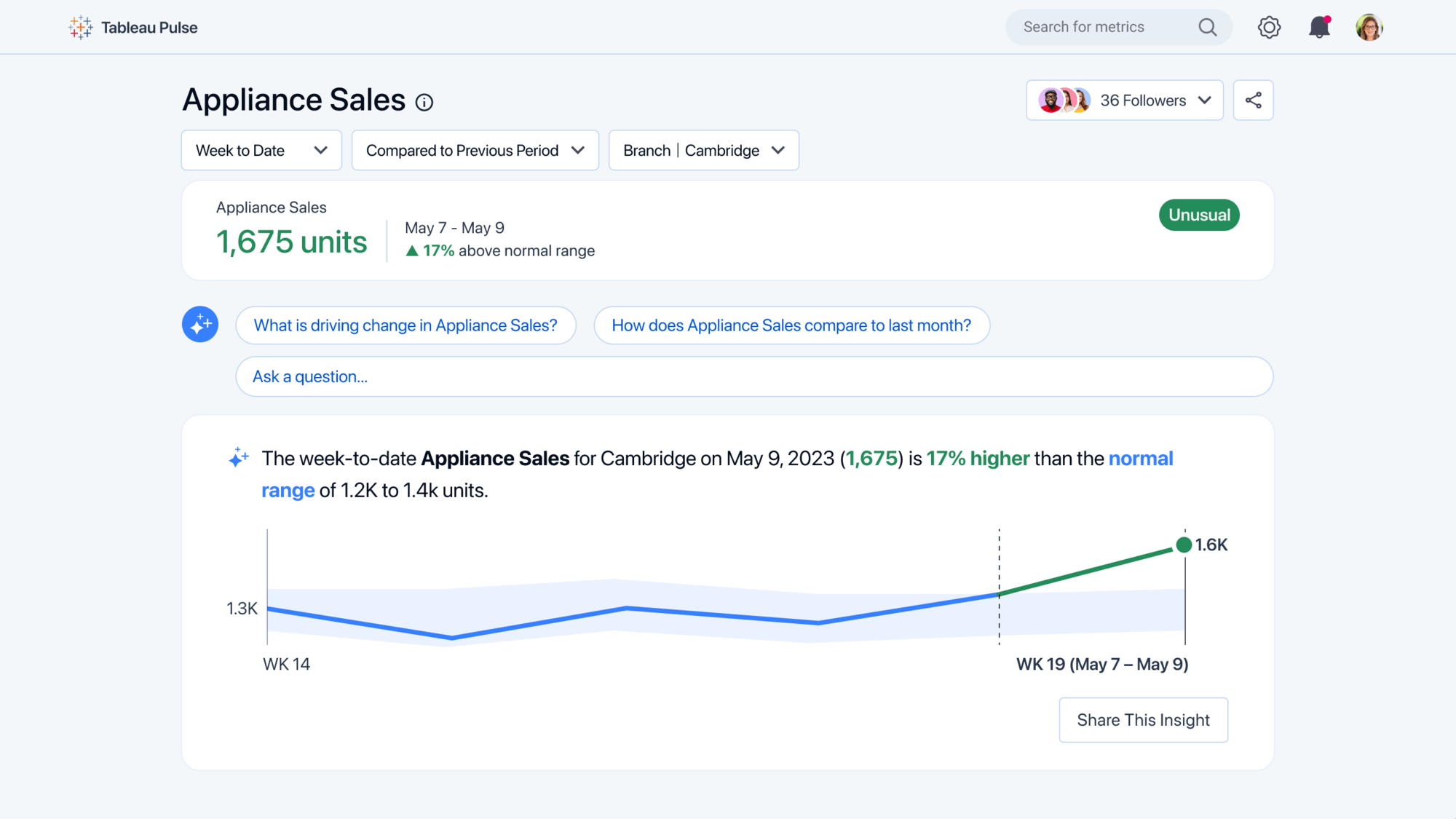The image size is (1456, 819).
Task: Expand the Compared to Previous Period dropdown
Action: (475, 150)
